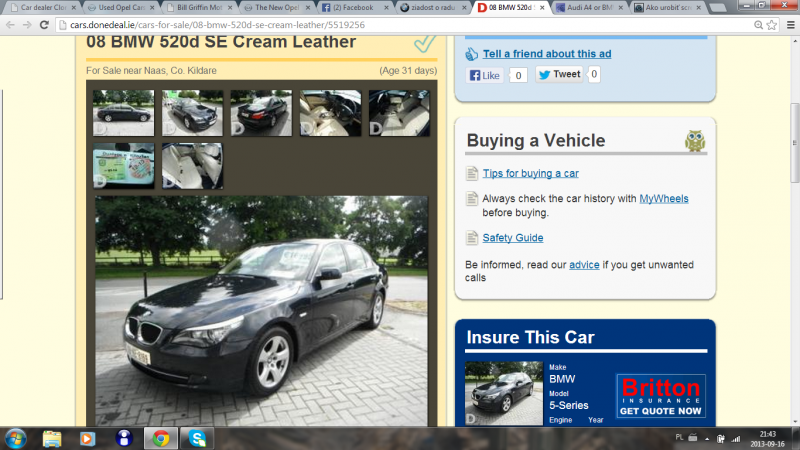Click the document icon beside Tips for buying
This screenshot has height=450, width=800.
[472, 173]
